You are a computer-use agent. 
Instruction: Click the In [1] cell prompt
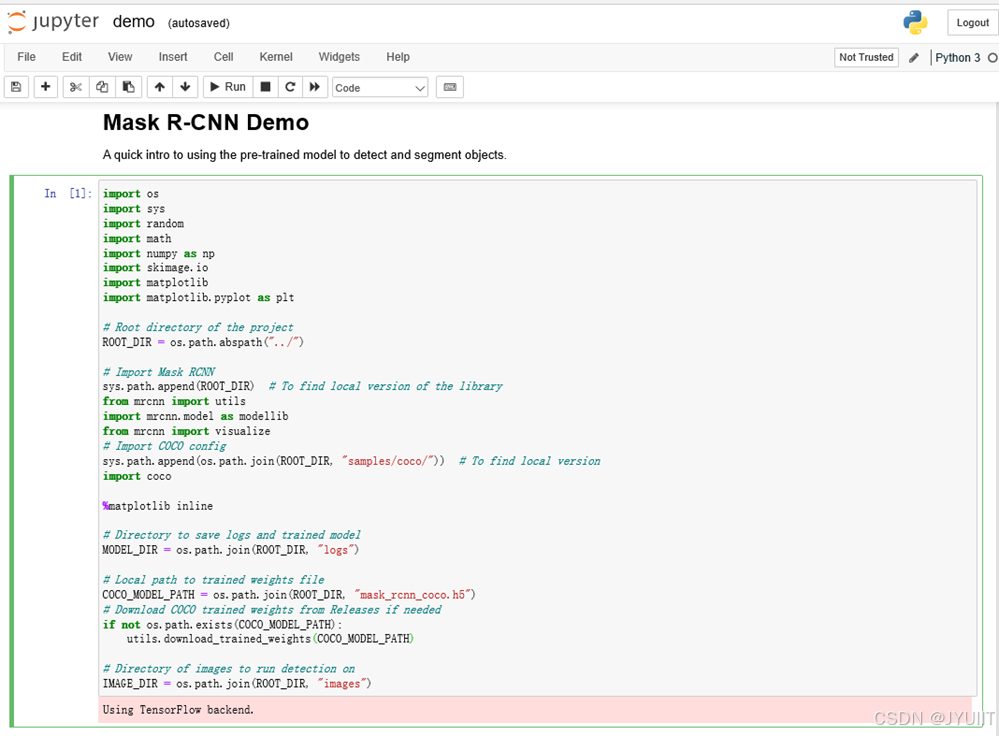(68, 194)
